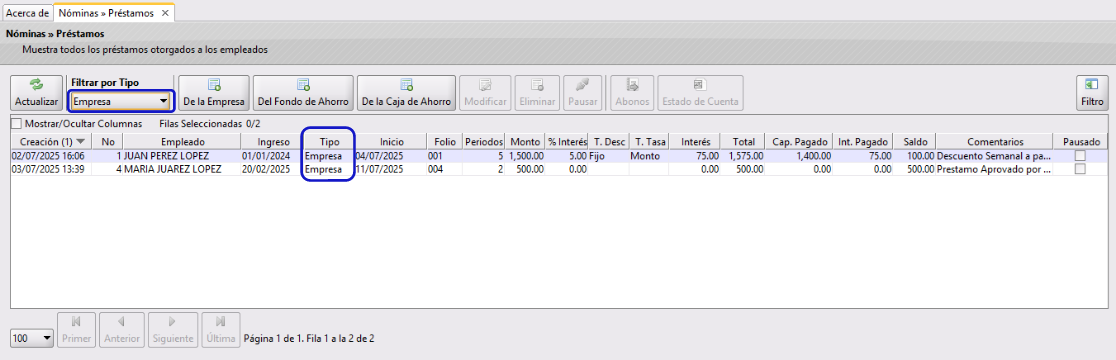Sort by the Empleado column header

click(182, 142)
